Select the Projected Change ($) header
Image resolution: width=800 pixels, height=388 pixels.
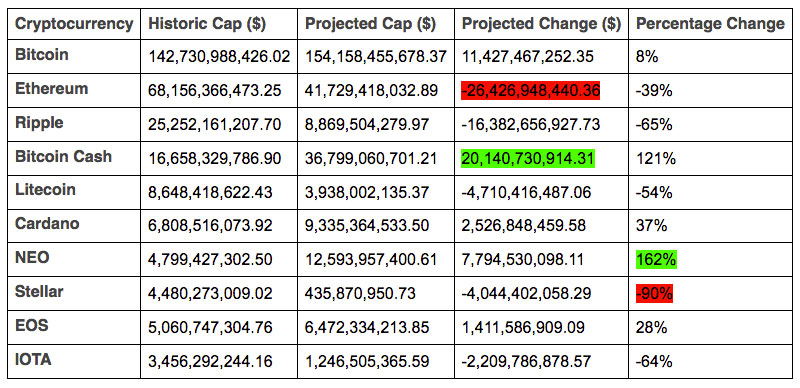click(541, 23)
